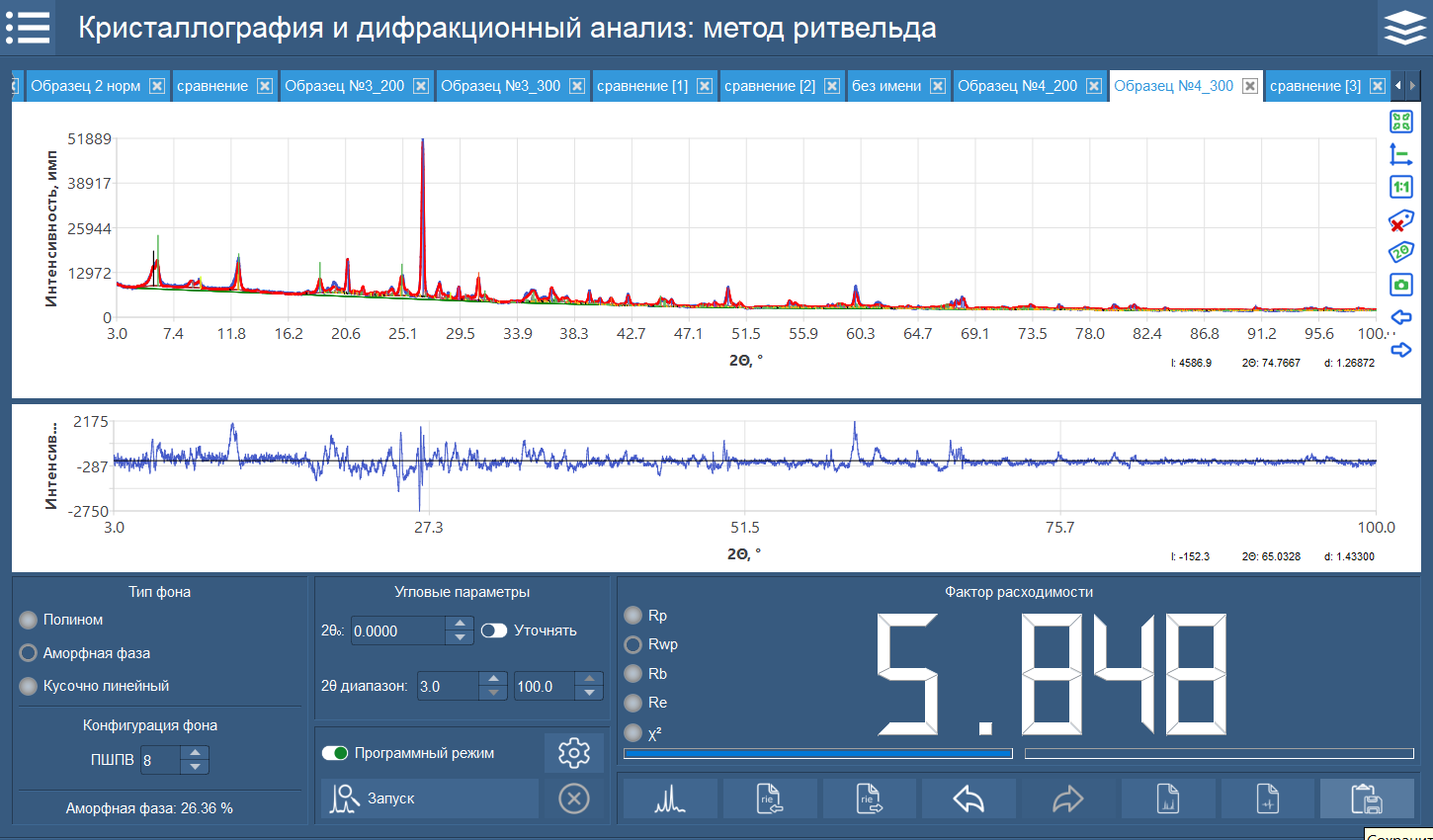
Task: Open the gear settings for program mode
Action: 573,753
